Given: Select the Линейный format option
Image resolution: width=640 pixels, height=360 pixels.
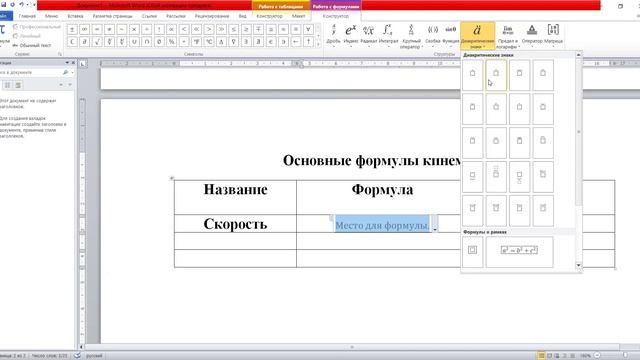Looking at the screenshot, I should pos(27,36).
